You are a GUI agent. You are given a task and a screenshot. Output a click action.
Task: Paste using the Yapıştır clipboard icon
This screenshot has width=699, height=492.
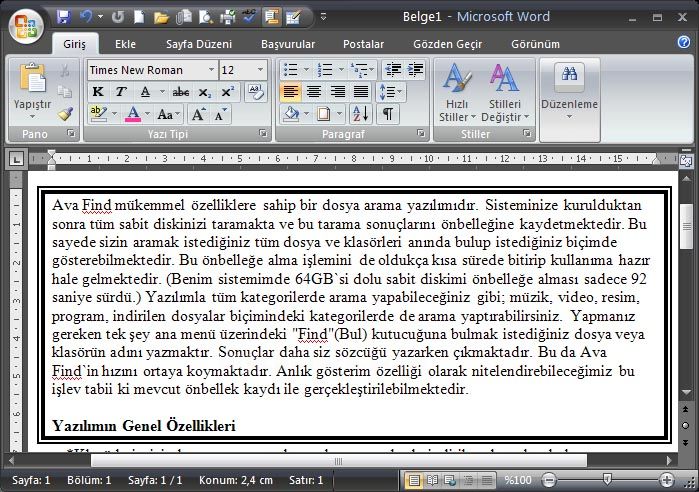(x=32, y=80)
